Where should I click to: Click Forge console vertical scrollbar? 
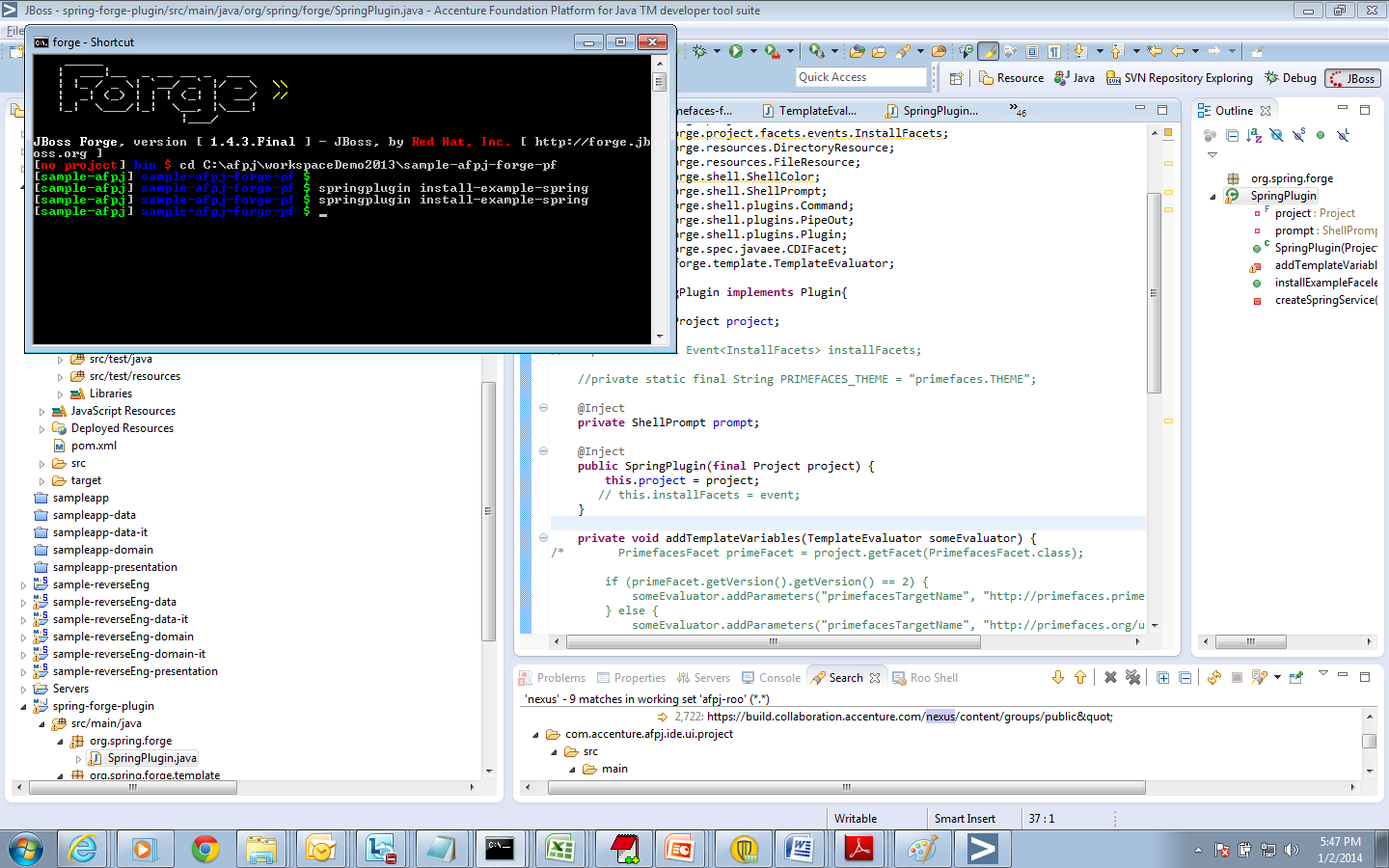(x=660, y=82)
